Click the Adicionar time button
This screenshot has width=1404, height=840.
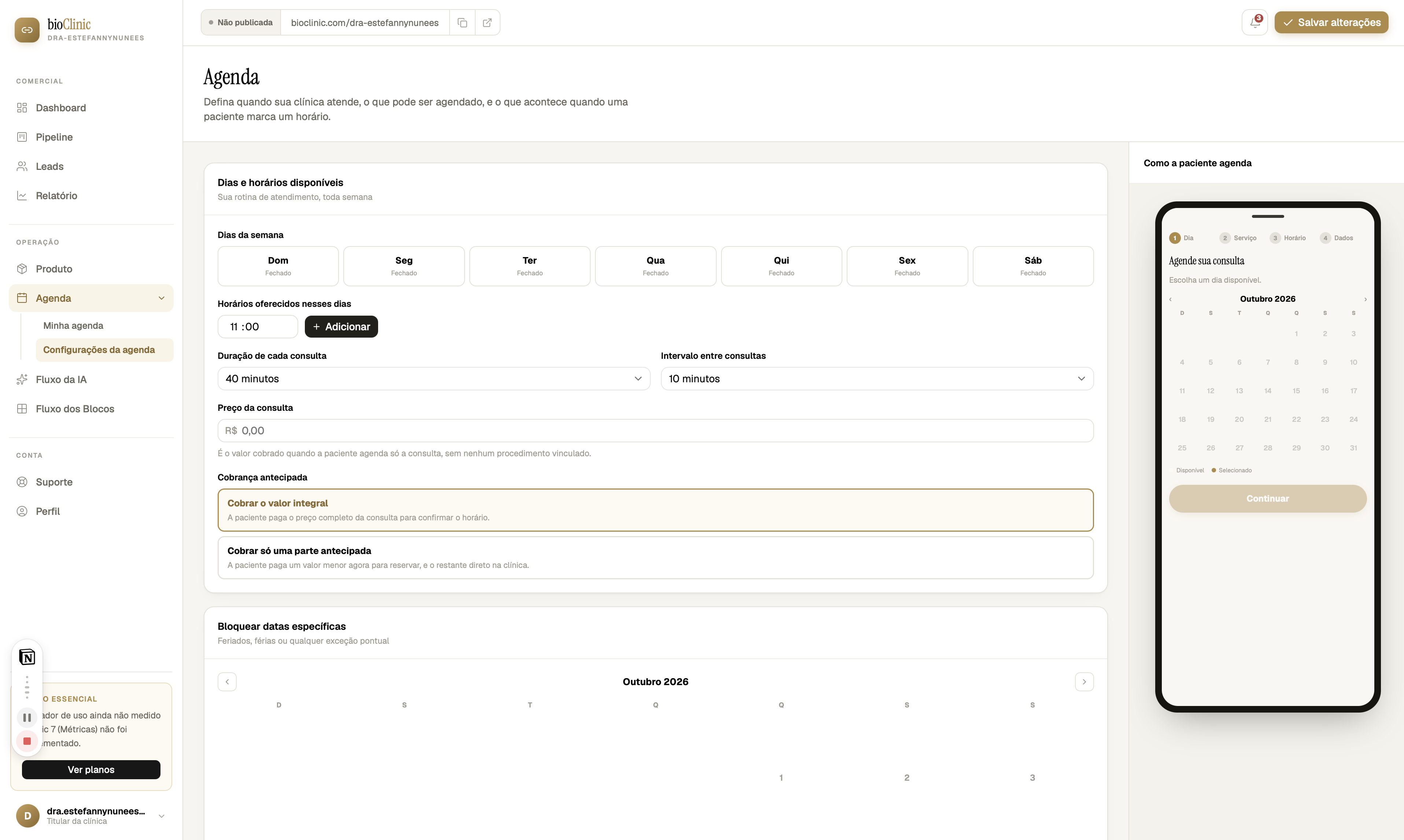[x=341, y=327]
